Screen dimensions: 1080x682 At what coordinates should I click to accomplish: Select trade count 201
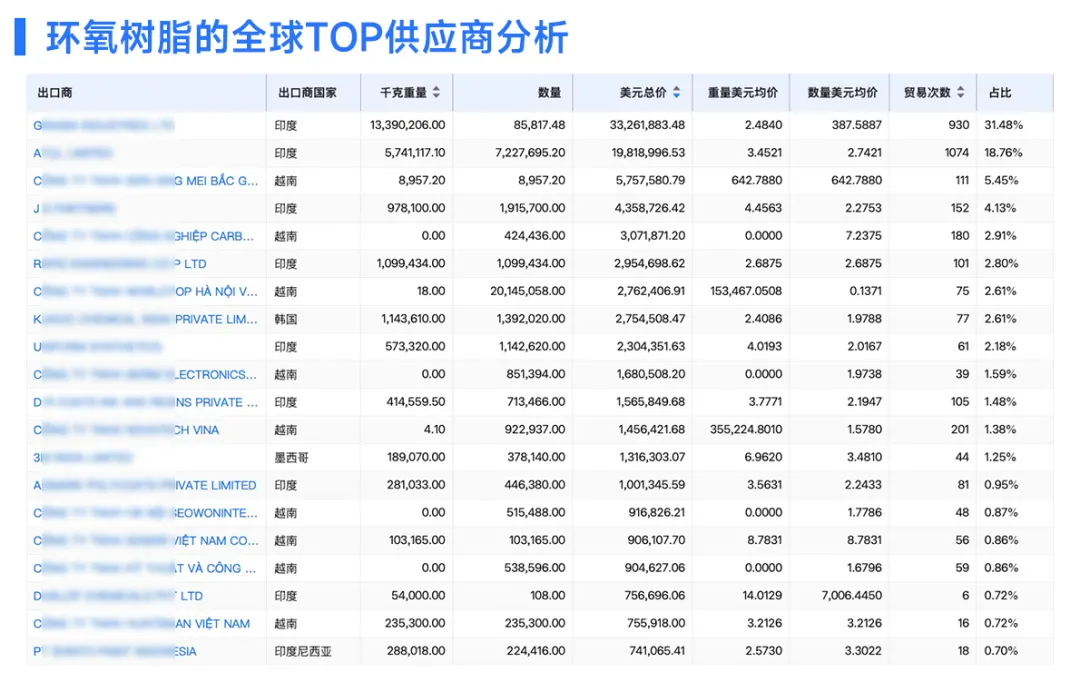pyautogui.click(x=960, y=429)
